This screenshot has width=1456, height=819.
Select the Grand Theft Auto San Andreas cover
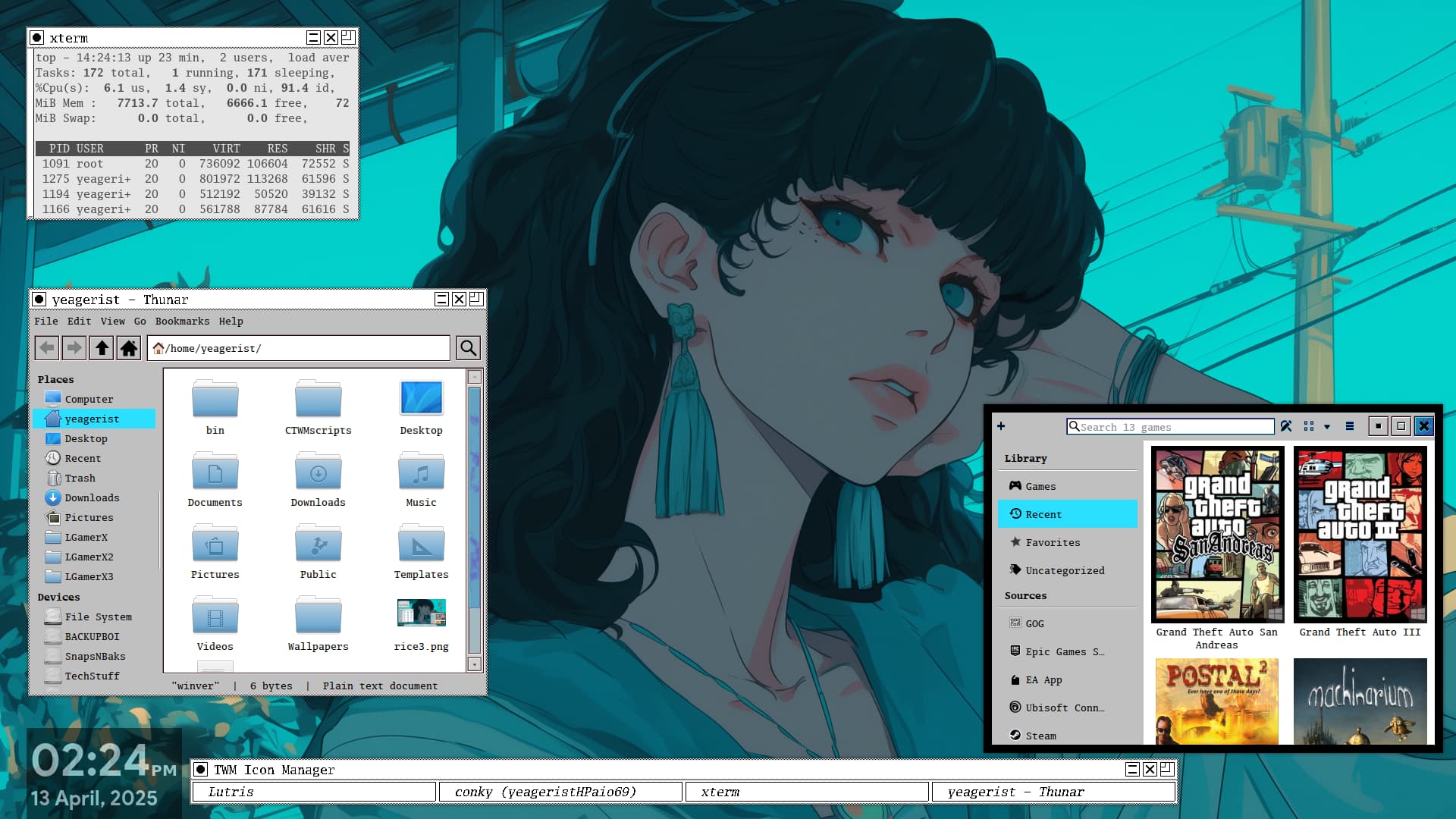tap(1217, 535)
